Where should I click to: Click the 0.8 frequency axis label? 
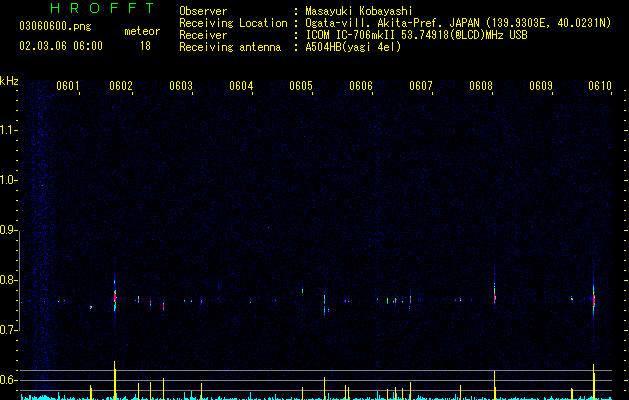point(9,280)
